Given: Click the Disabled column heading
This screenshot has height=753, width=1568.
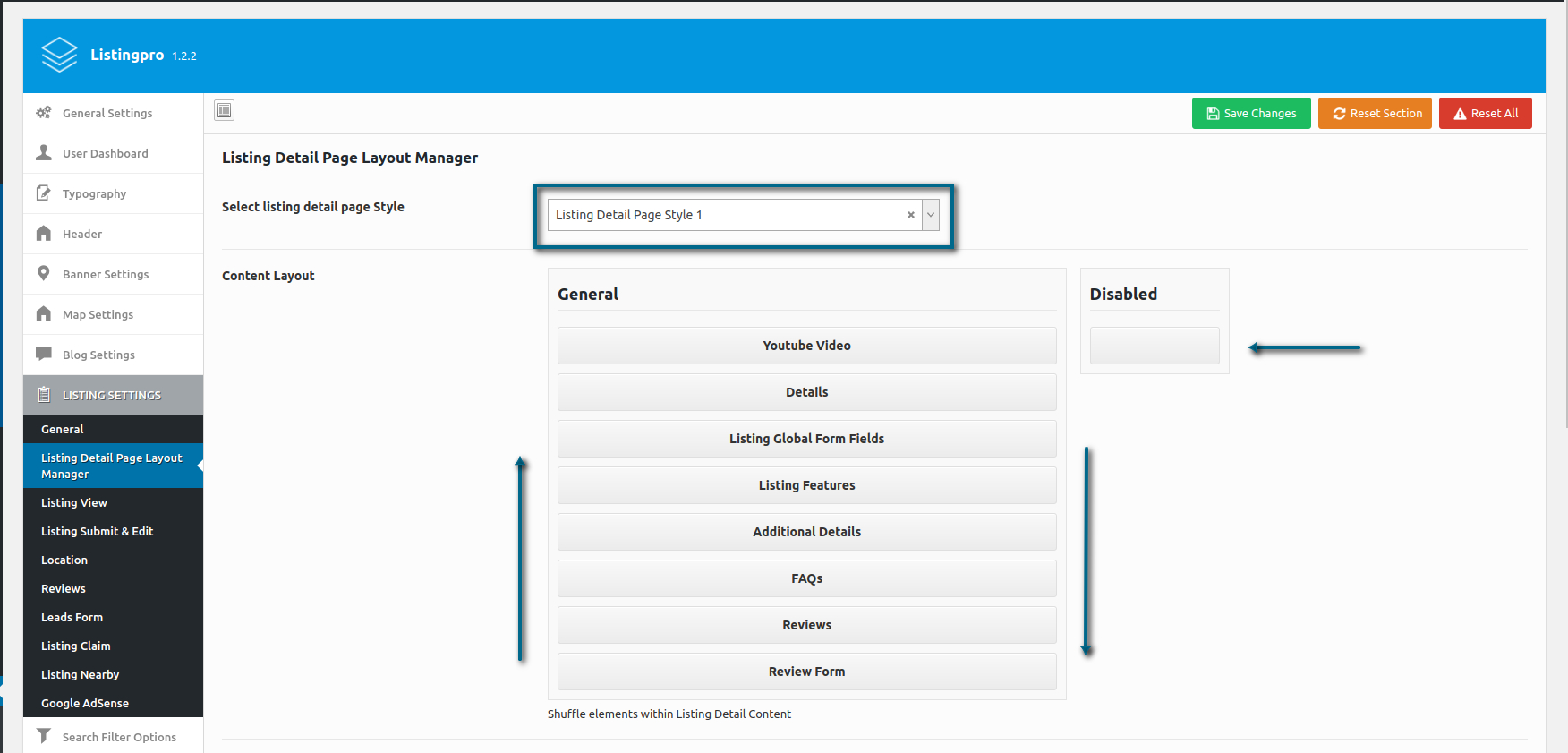Looking at the screenshot, I should [1123, 294].
